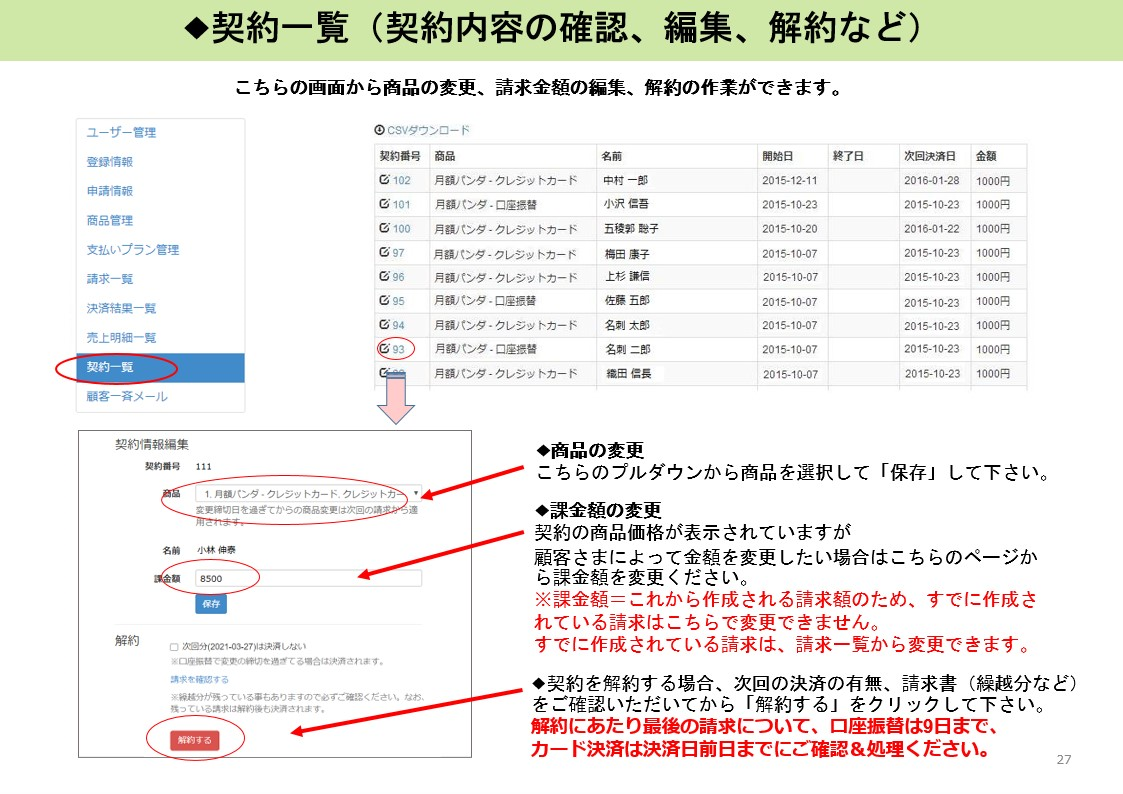This screenshot has height=794, width=1123.
Task: Click the CSV download icon
Action: pyautogui.click(x=379, y=130)
